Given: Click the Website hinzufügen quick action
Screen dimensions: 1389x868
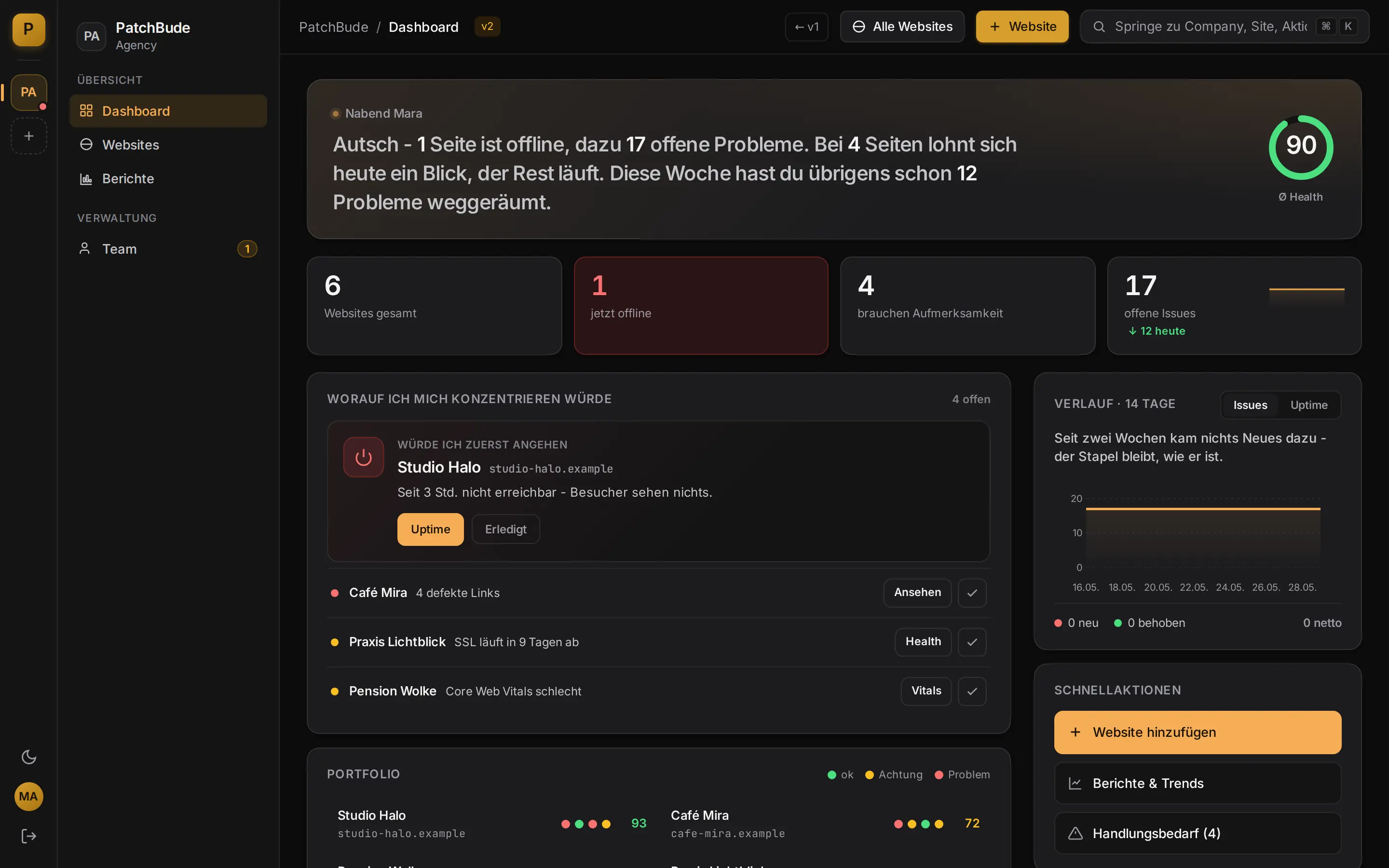Looking at the screenshot, I should pos(1198,732).
